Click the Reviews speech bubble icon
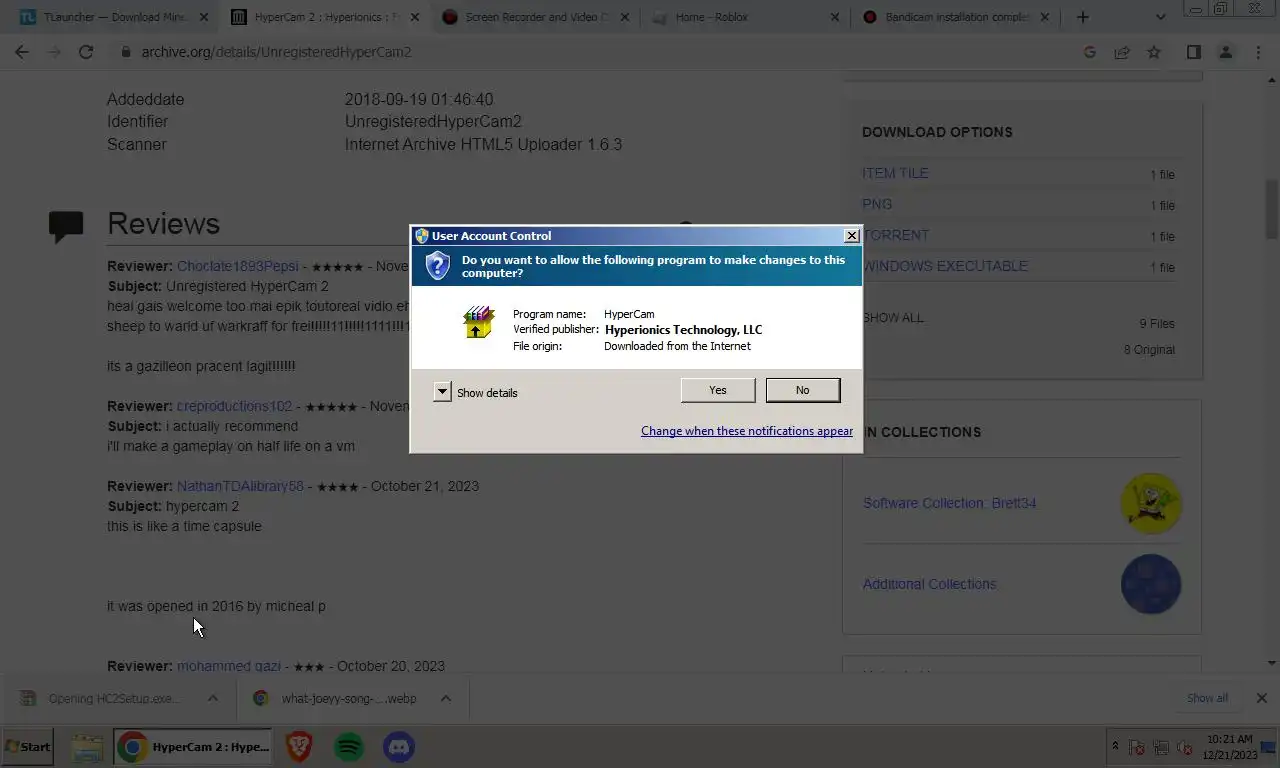This screenshot has height=768, width=1280. point(66,226)
